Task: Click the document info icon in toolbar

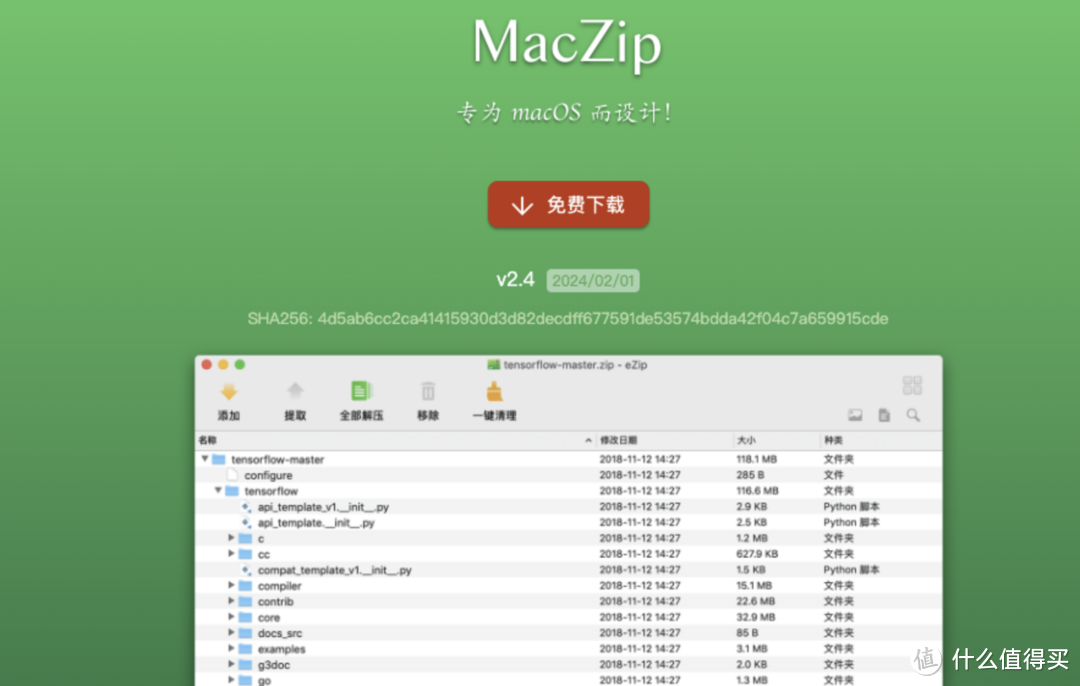Action: point(884,415)
